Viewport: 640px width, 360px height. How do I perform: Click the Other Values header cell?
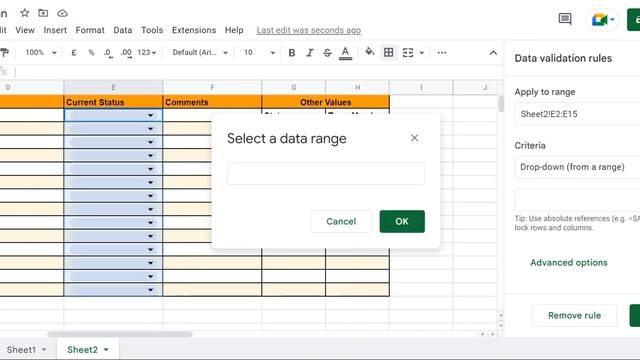click(x=326, y=102)
